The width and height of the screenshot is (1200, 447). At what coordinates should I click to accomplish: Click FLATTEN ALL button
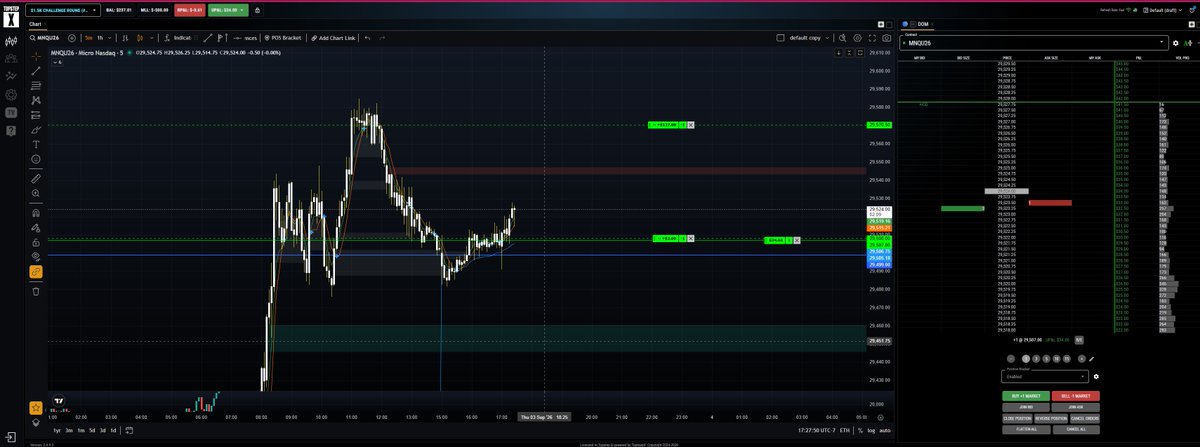(1026, 429)
